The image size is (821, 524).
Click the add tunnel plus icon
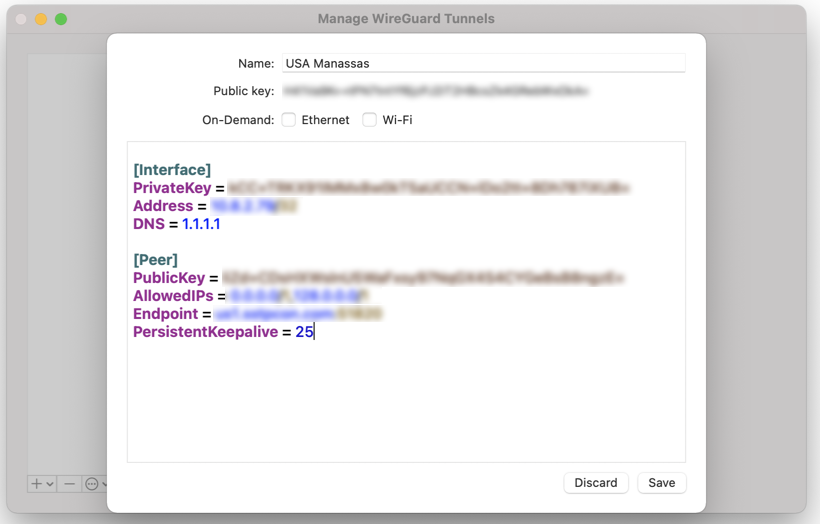coord(36,484)
